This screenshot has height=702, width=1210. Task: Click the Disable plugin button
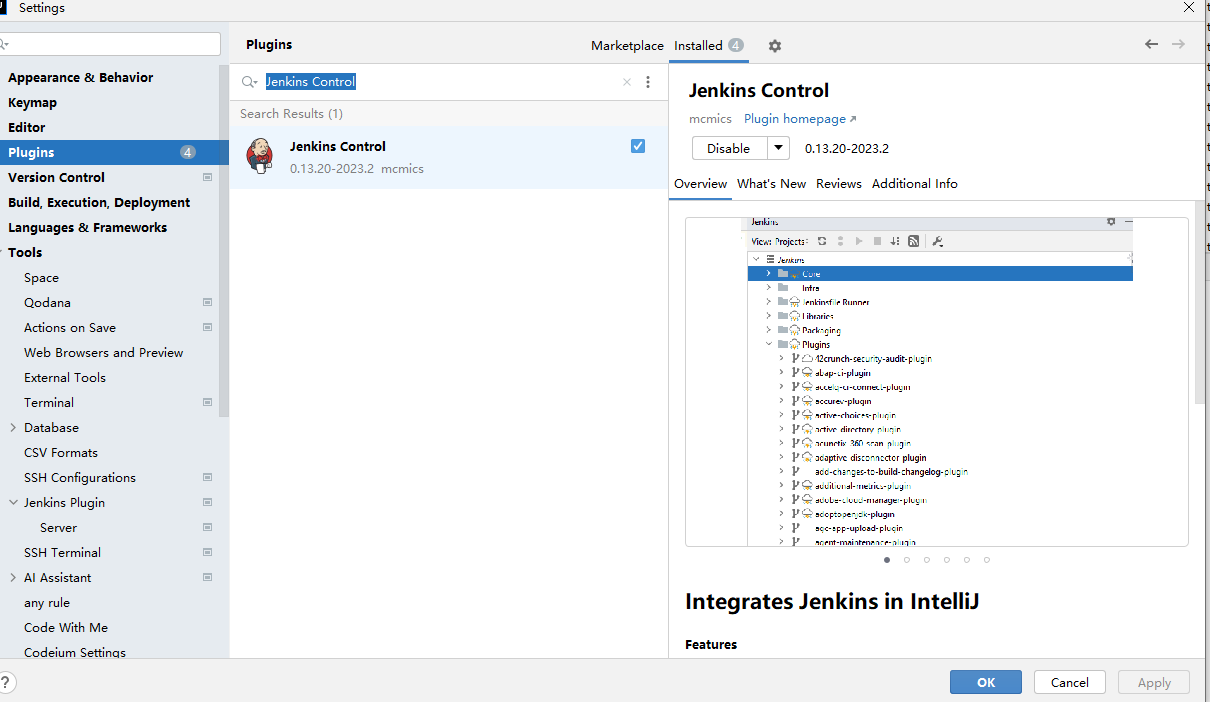click(729, 148)
